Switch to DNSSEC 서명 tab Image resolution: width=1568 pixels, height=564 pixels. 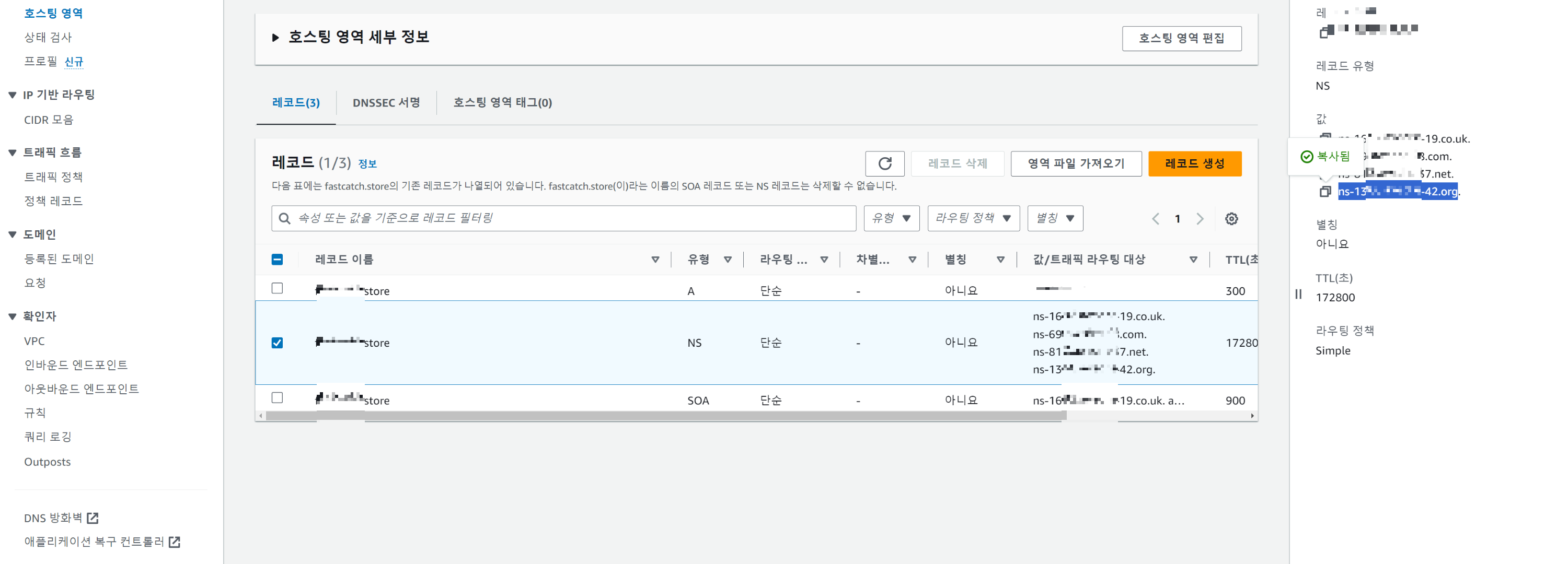386,102
